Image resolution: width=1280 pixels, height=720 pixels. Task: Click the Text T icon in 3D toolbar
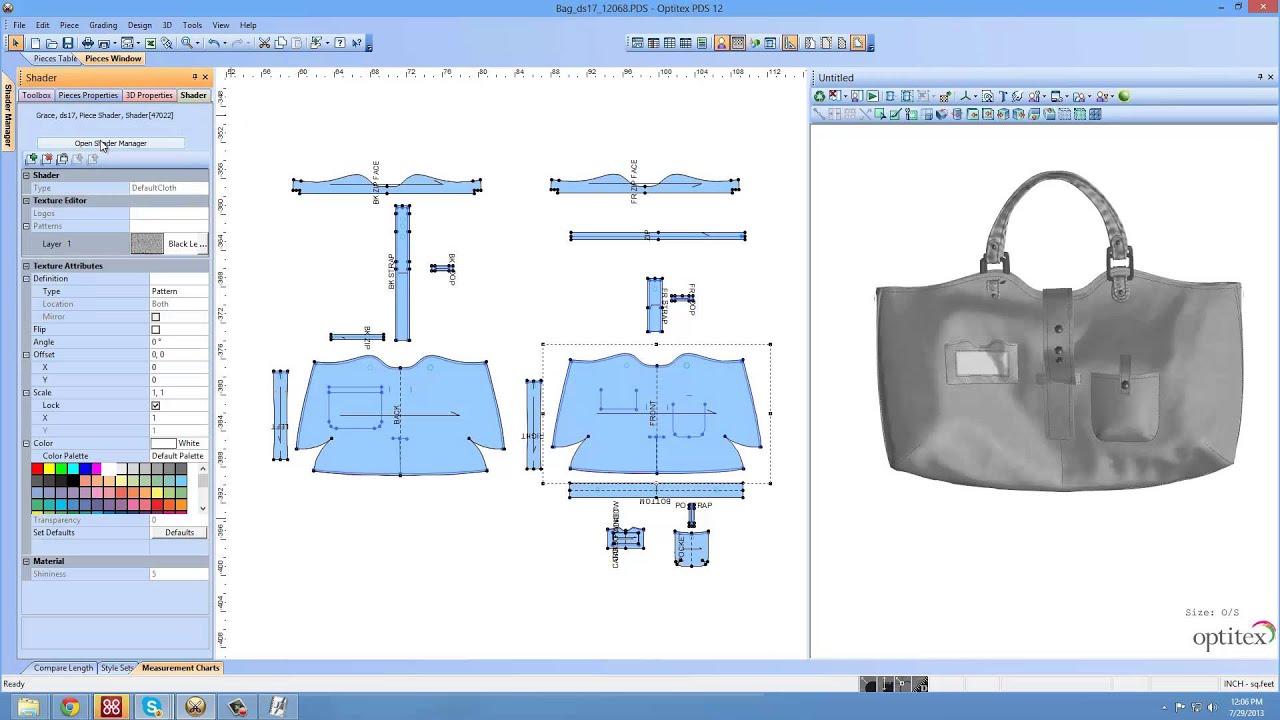click(1002, 96)
